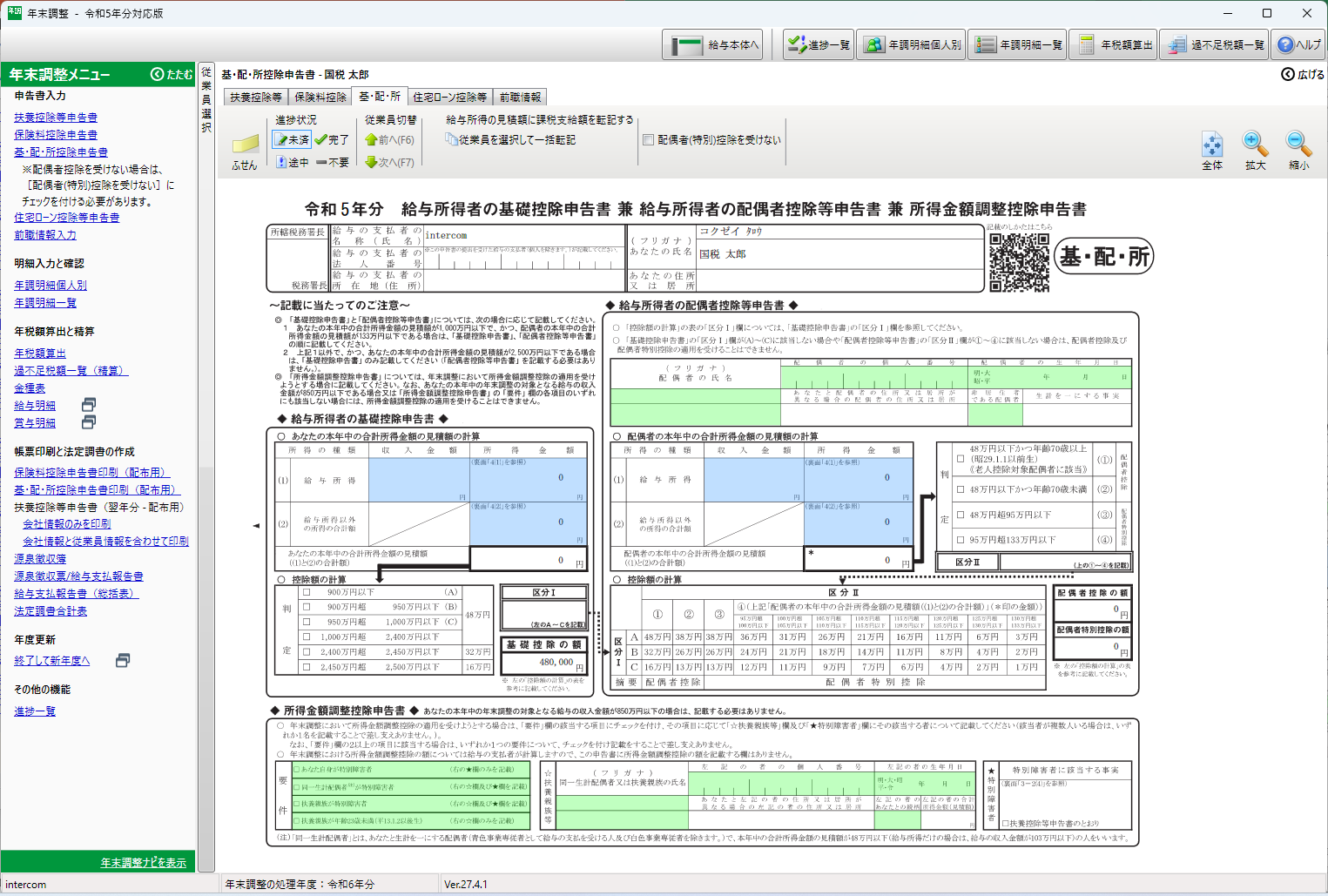Click the 給与所得 収入金額 input cell

pyautogui.click(x=418, y=479)
